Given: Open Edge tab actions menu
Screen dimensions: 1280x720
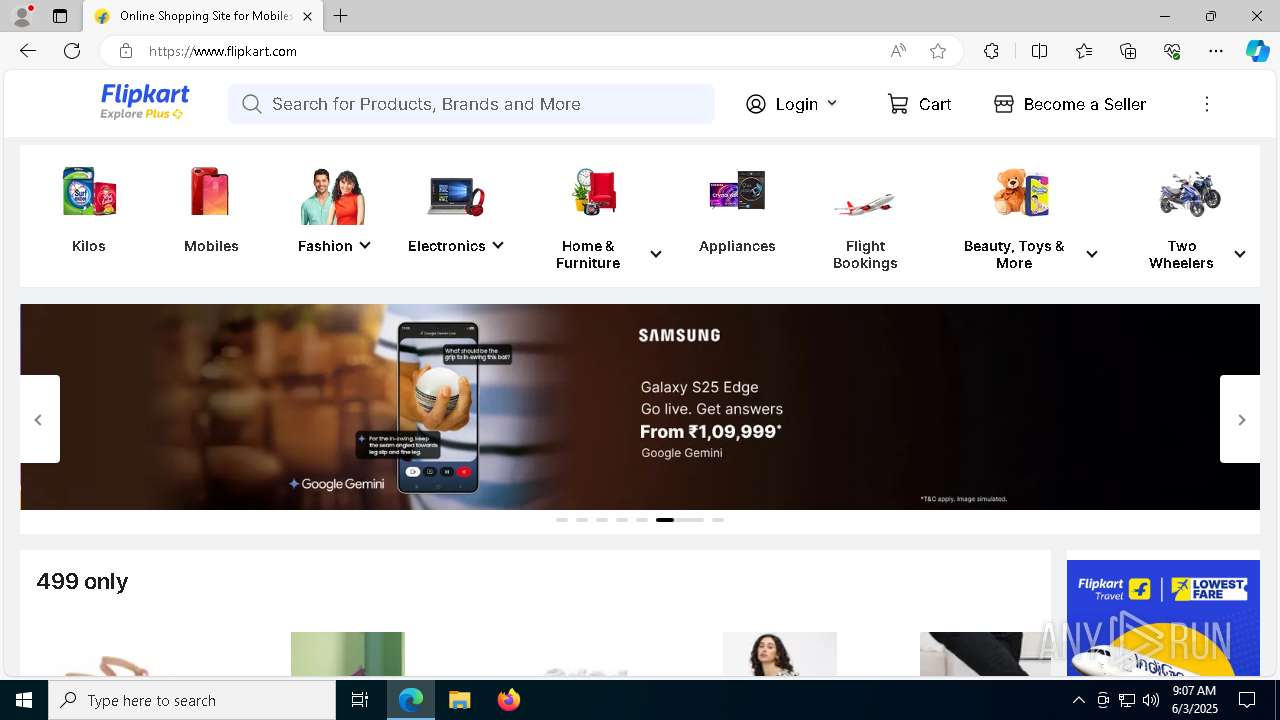Looking at the screenshot, I should tap(60, 16).
